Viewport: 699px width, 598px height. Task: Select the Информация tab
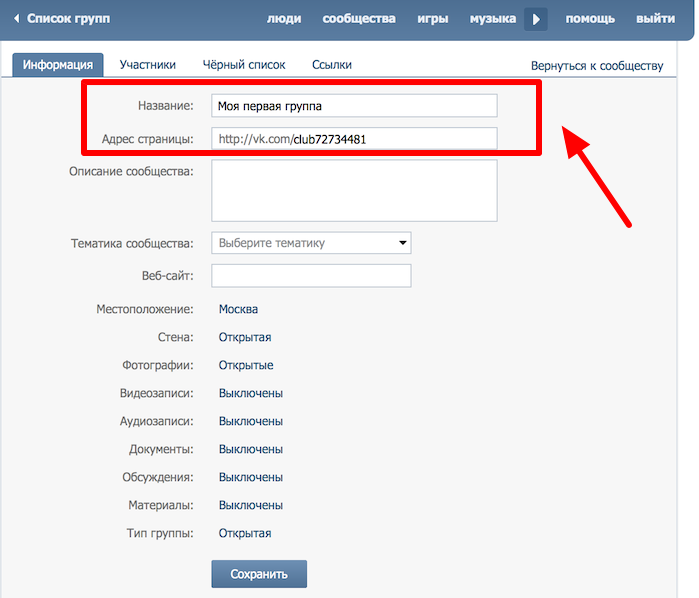[x=58, y=65]
